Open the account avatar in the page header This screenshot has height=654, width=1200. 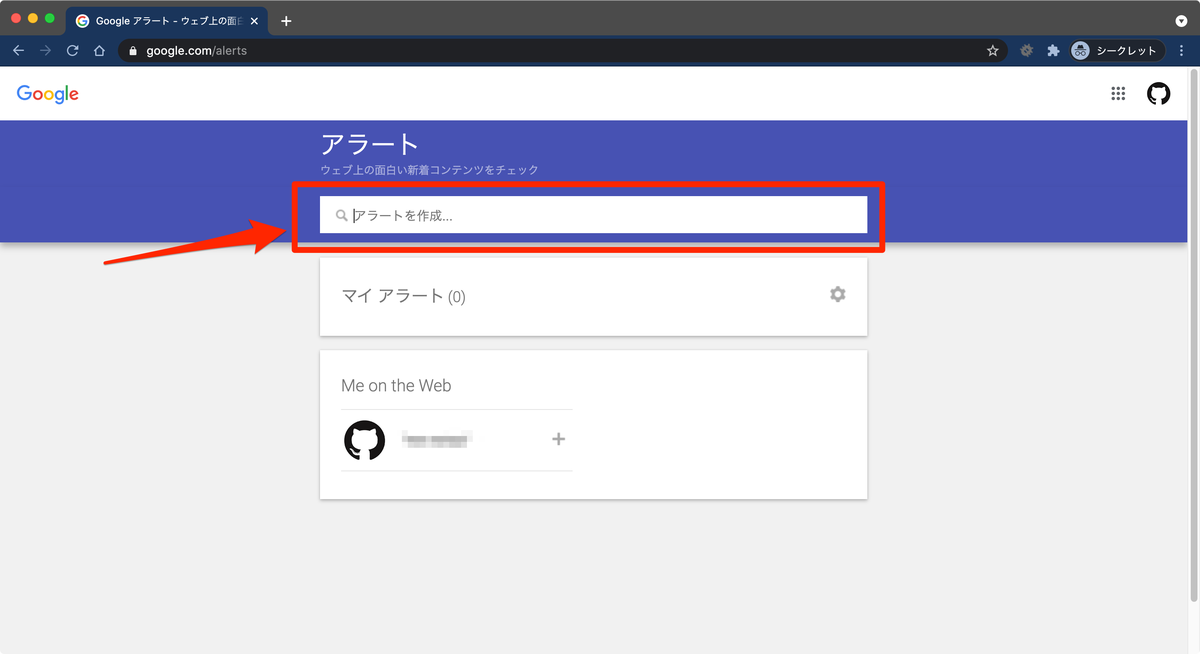tap(1158, 94)
